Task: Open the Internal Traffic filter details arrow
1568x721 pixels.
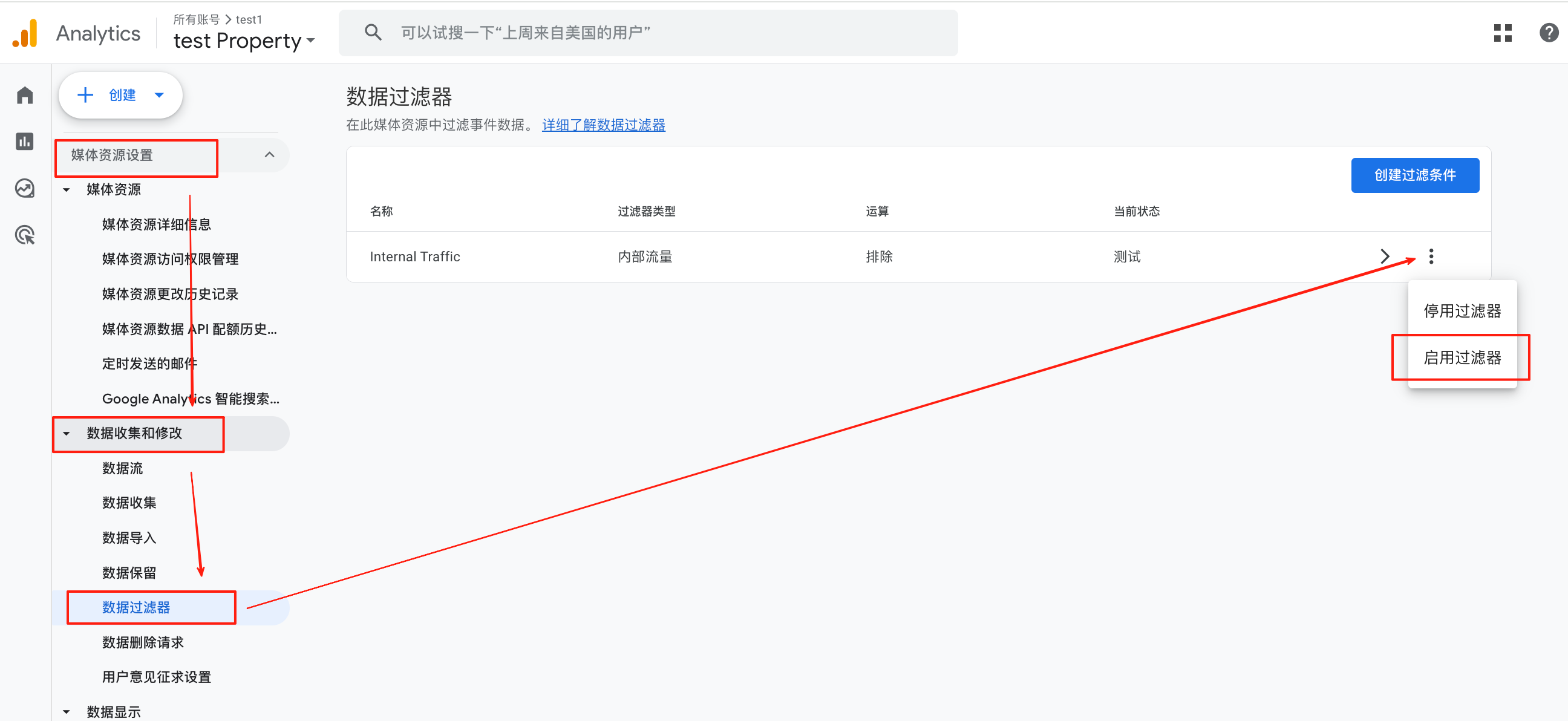Action: (x=1385, y=256)
